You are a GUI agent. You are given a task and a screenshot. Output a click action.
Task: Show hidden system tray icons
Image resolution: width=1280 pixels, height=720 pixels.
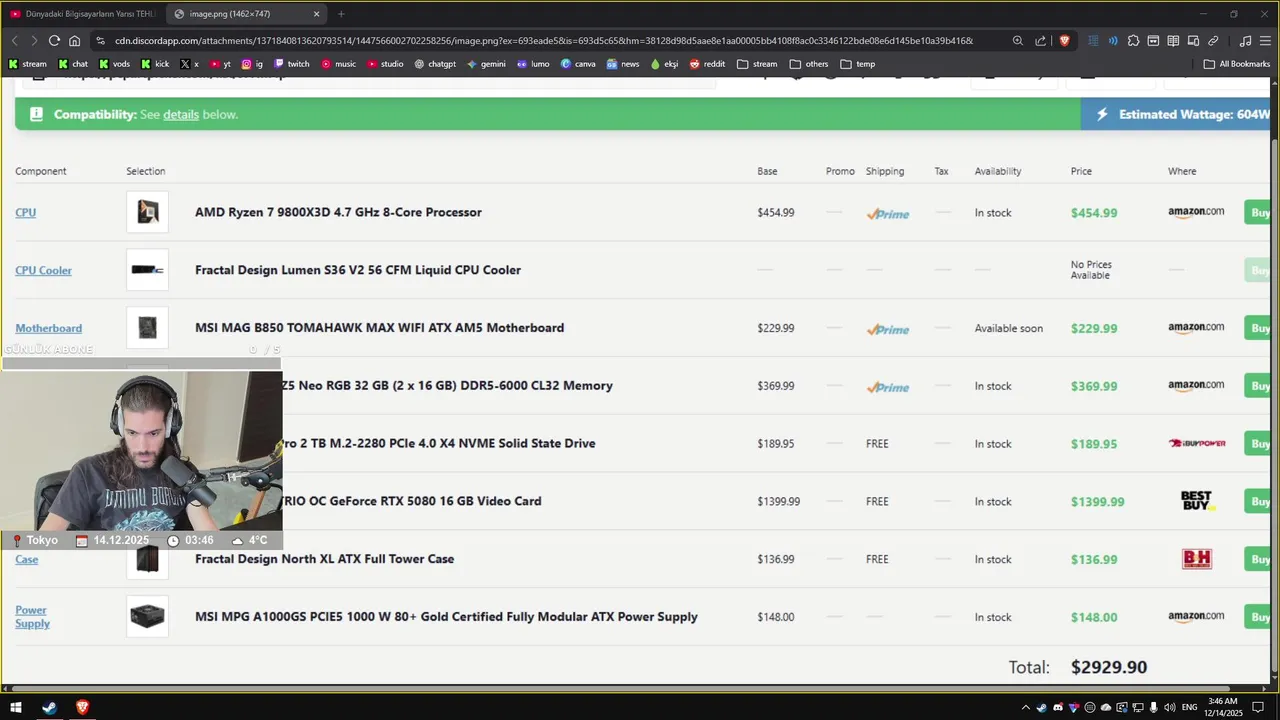click(1025, 708)
